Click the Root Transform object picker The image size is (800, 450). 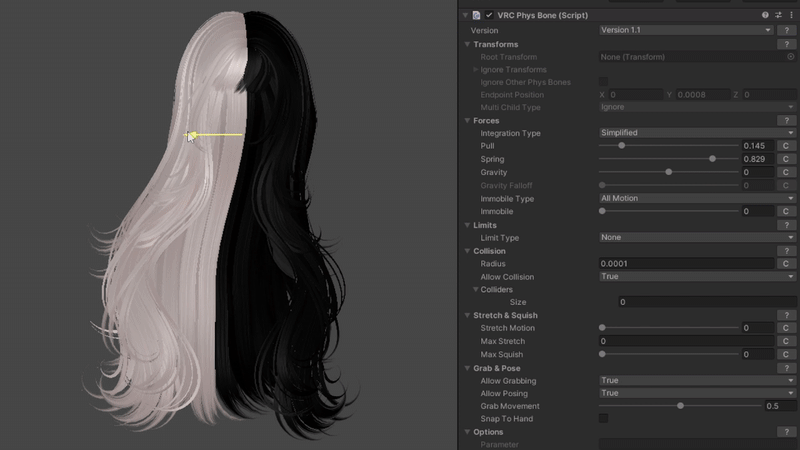point(790,57)
